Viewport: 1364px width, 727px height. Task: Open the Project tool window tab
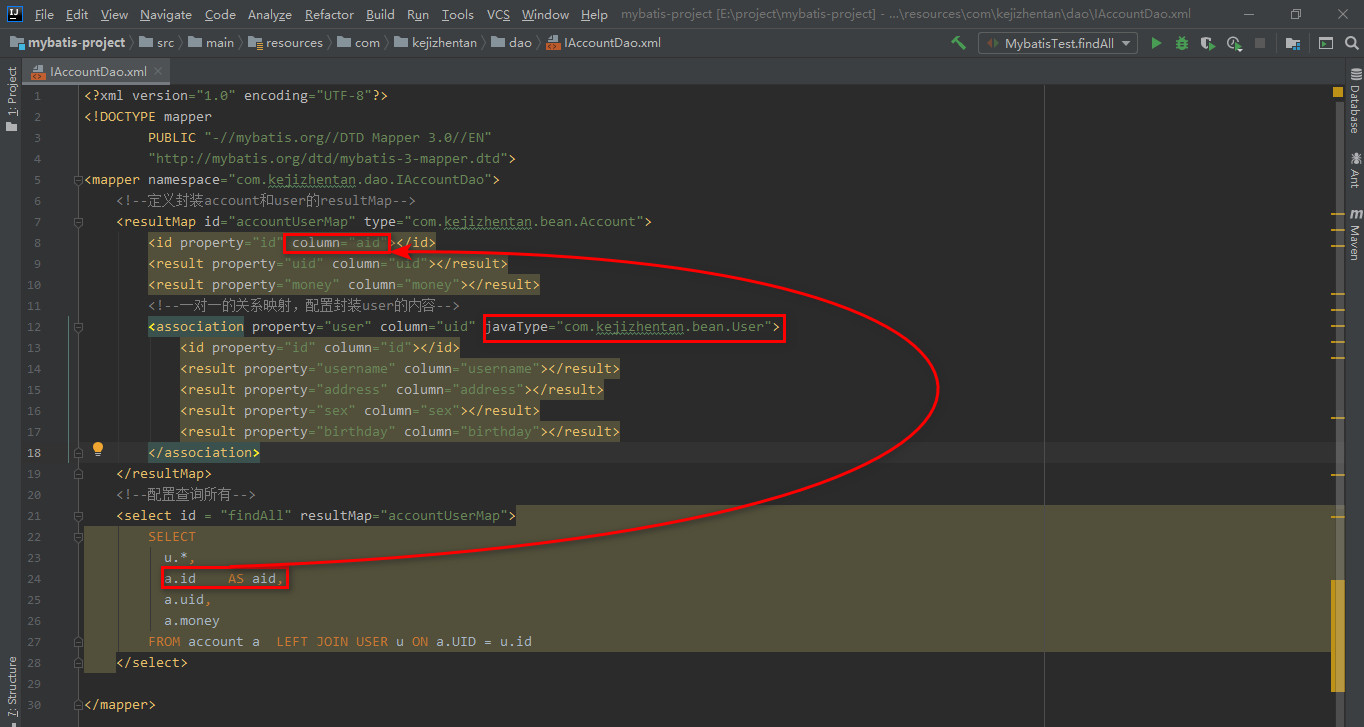pos(11,100)
